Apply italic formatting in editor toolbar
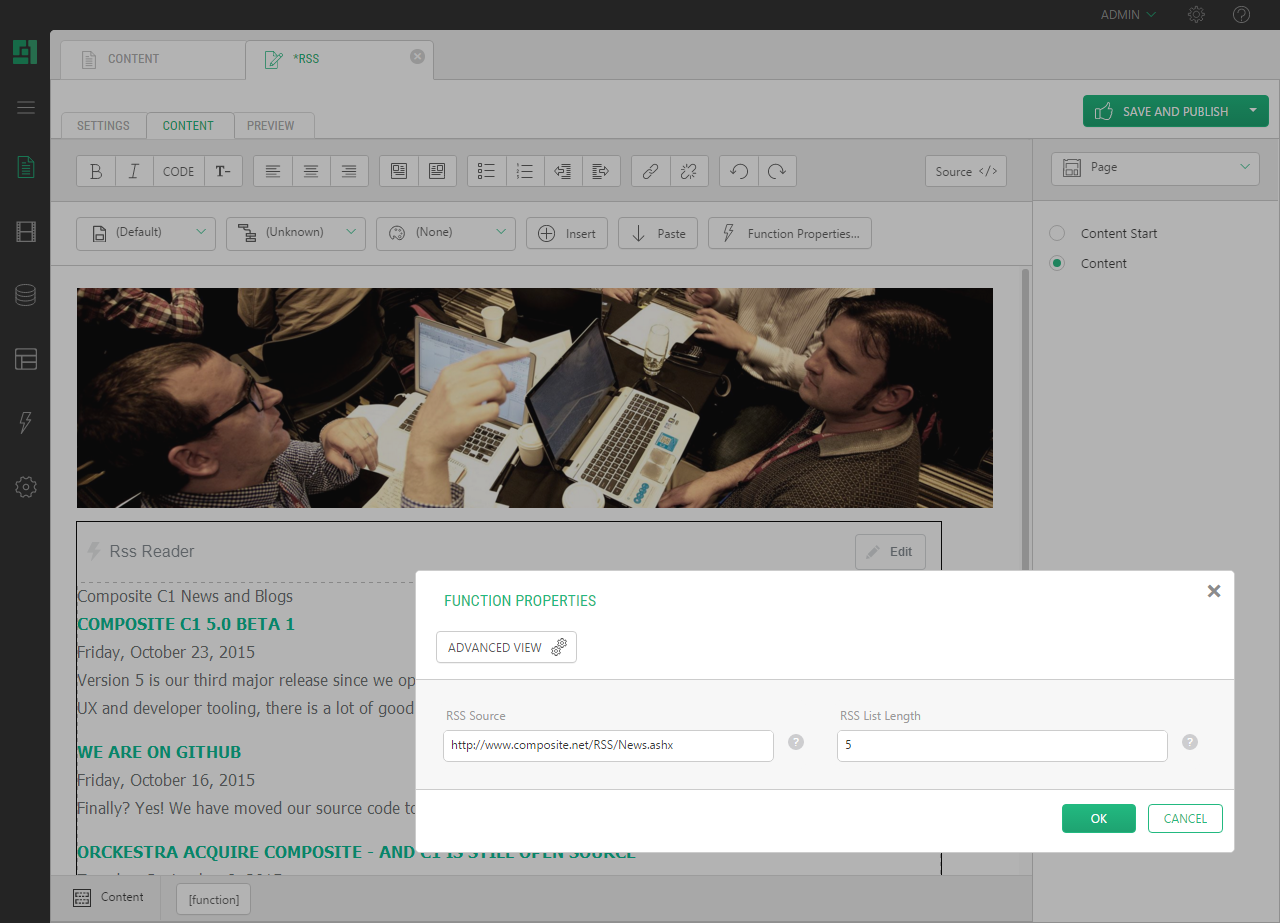This screenshot has width=1280, height=923. [134, 171]
